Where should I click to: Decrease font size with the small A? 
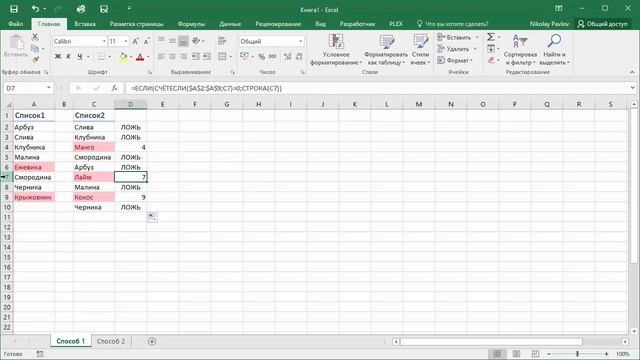[x=147, y=41]
